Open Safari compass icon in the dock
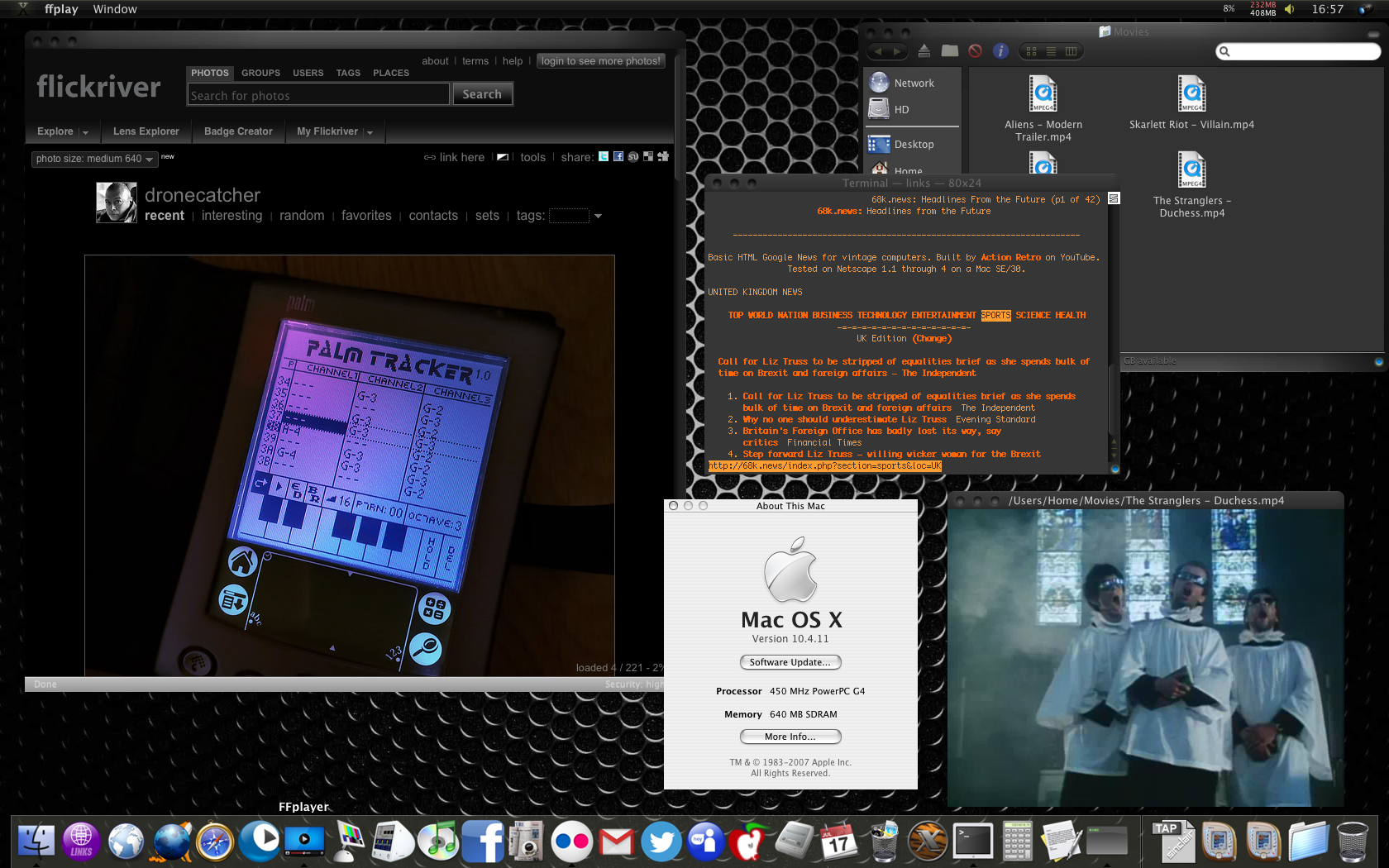 tap(215, 842)
